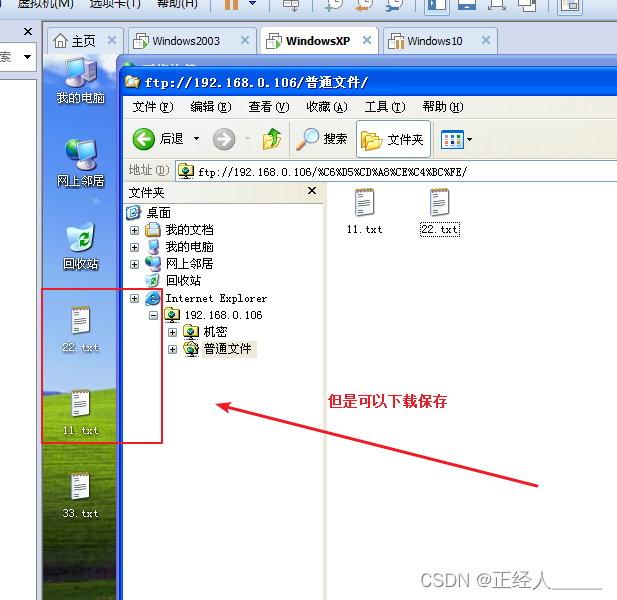The width and height of the screenshot is (617, 600).
Task: Select 普通文件 folder in tree
Action: (x=229, y=349)
